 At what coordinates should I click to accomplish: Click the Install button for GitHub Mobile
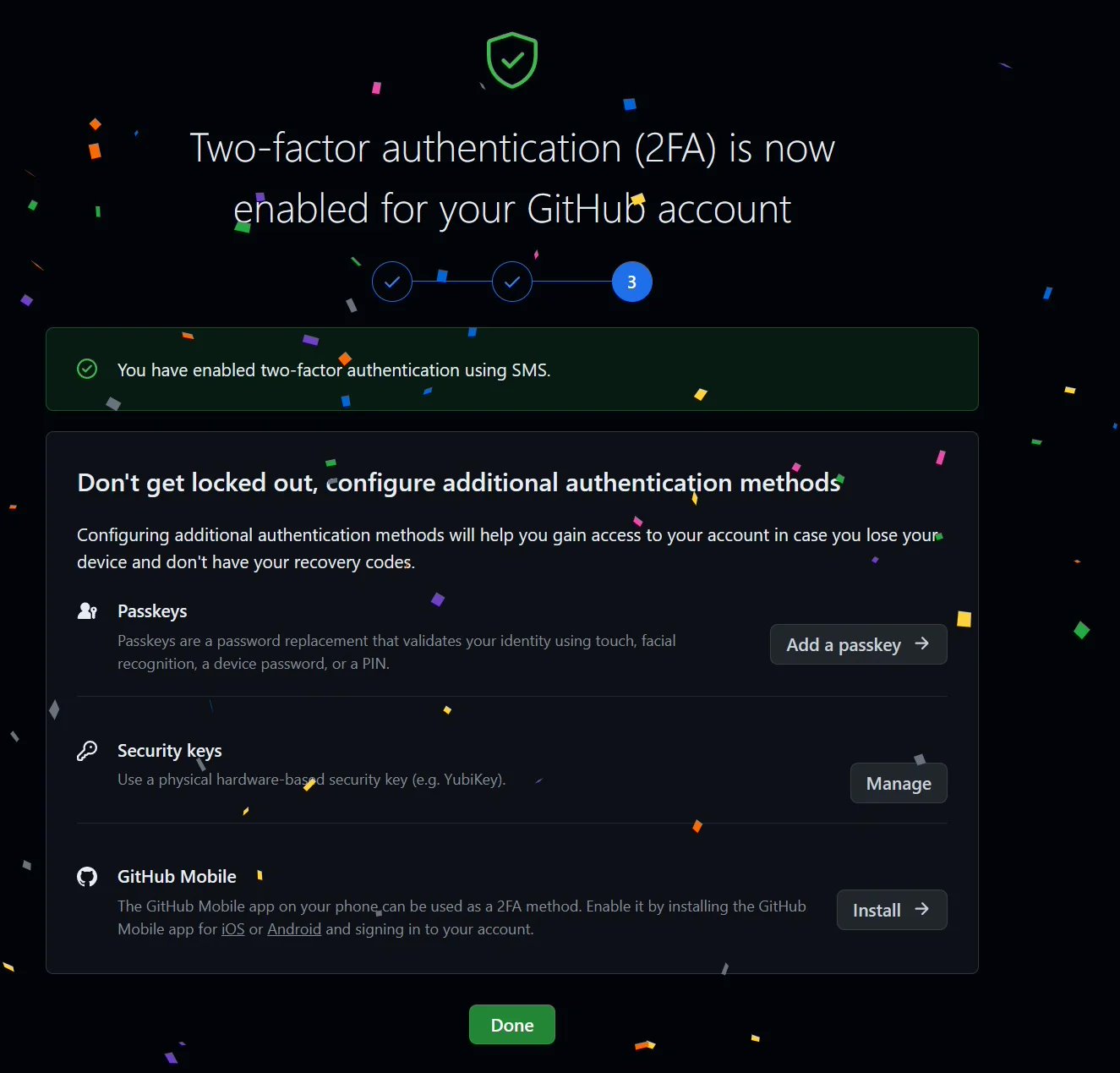(892, 910)
